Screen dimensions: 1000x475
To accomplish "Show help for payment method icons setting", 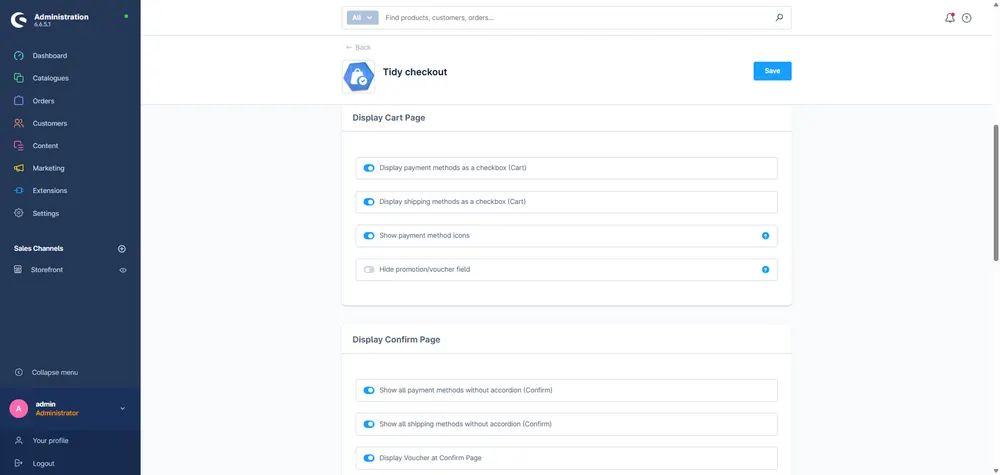I will (765, 236).
